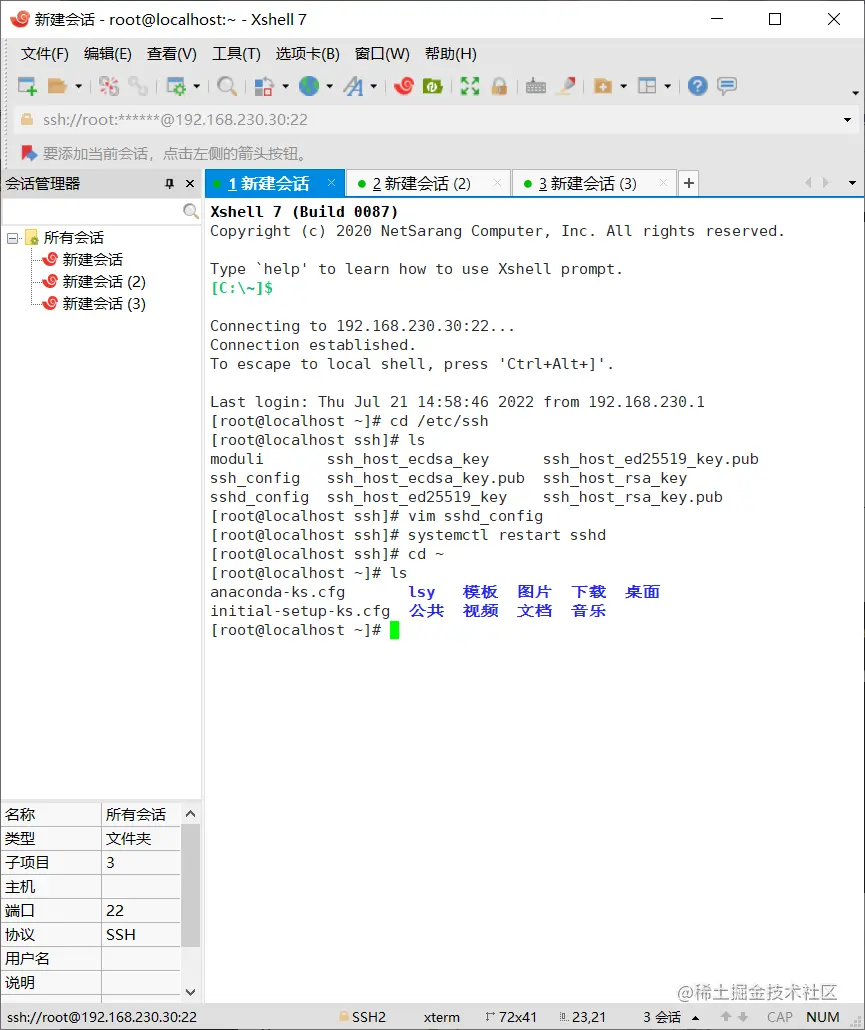The width and height of the screenshot is (865, 1030).
Task: Click the Find magnifier toolbar icon
Action: [x=227, y=86]
